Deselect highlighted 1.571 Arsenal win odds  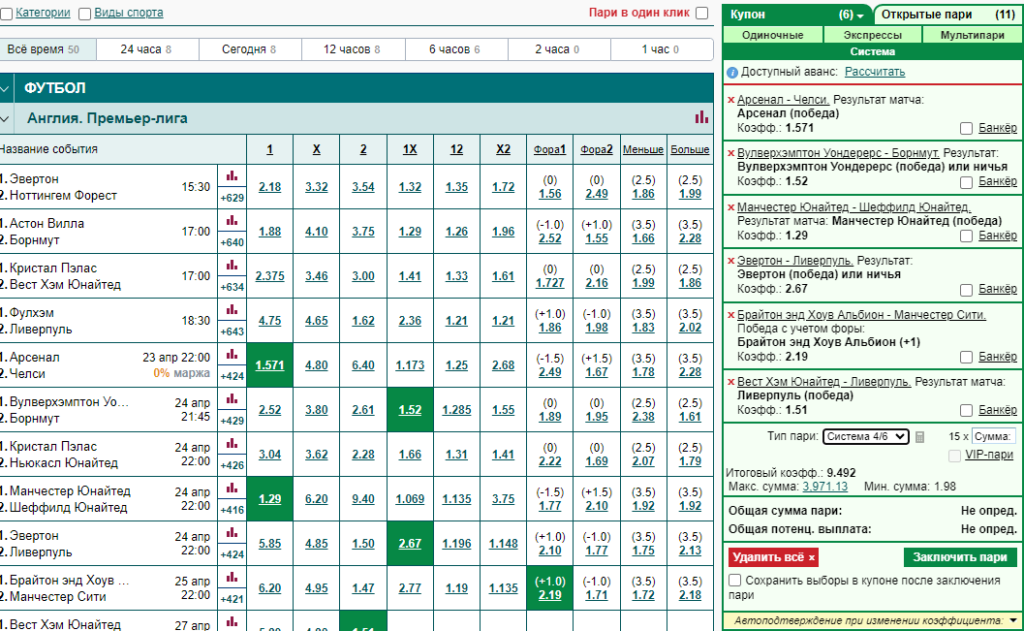[270, 365]
